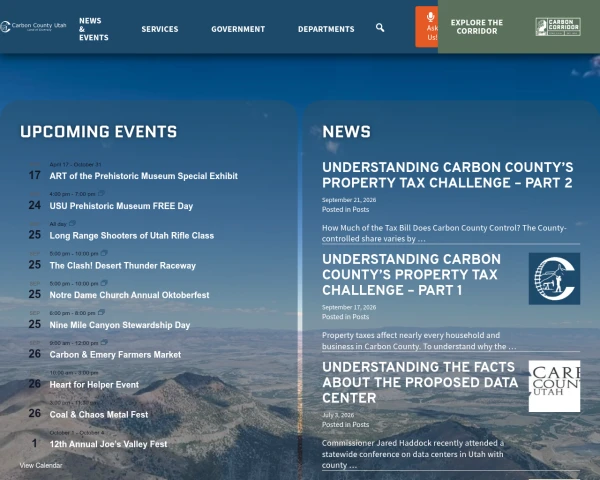
Task: Open 12th Annual Joe's Valley Fest event
Action: (108, 444)
